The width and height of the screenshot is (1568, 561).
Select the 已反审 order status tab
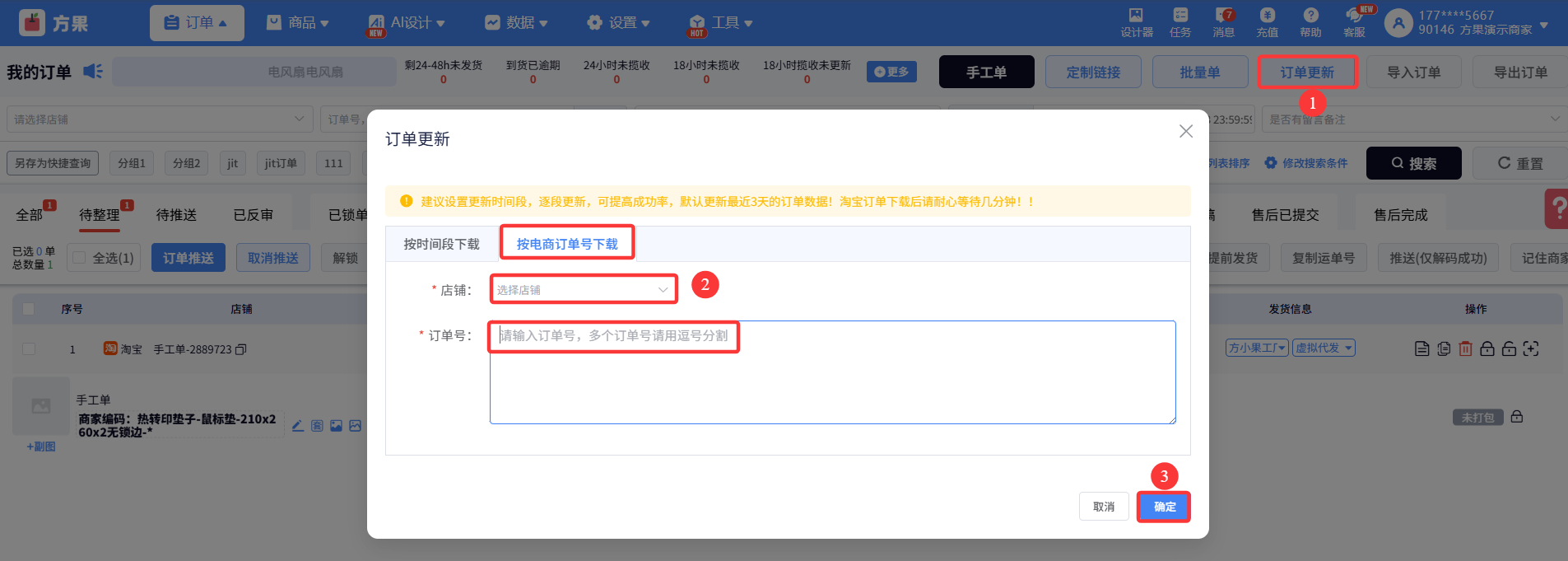pyautogui.click(x=253, y=215)
